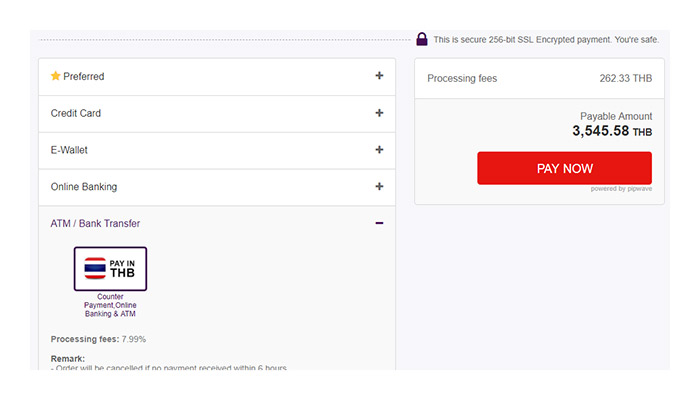Click the purple padlock security icon
The image size is (700, 400).
tap(422, 39)
